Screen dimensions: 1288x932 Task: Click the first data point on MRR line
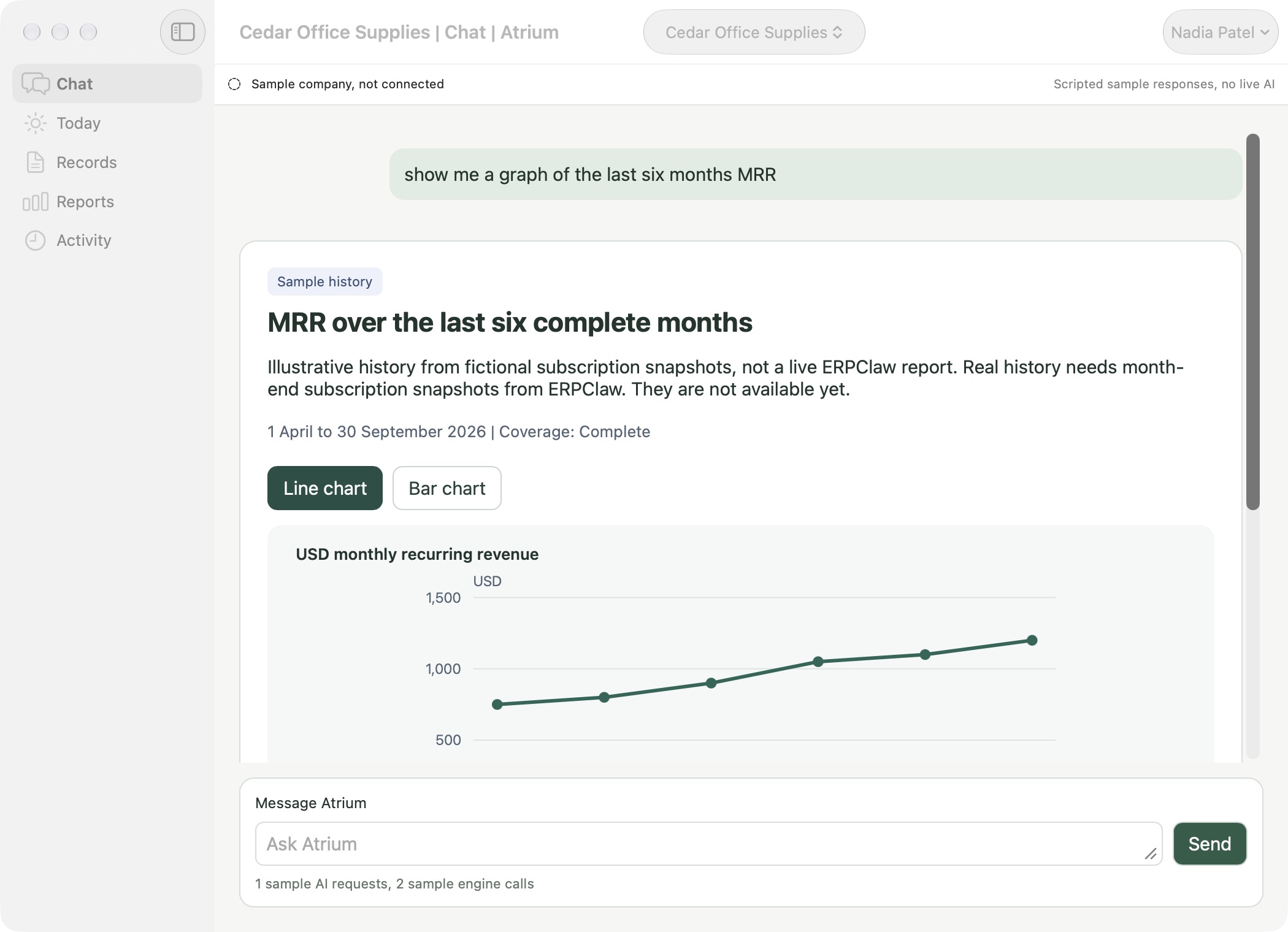[x=497, y=705]
